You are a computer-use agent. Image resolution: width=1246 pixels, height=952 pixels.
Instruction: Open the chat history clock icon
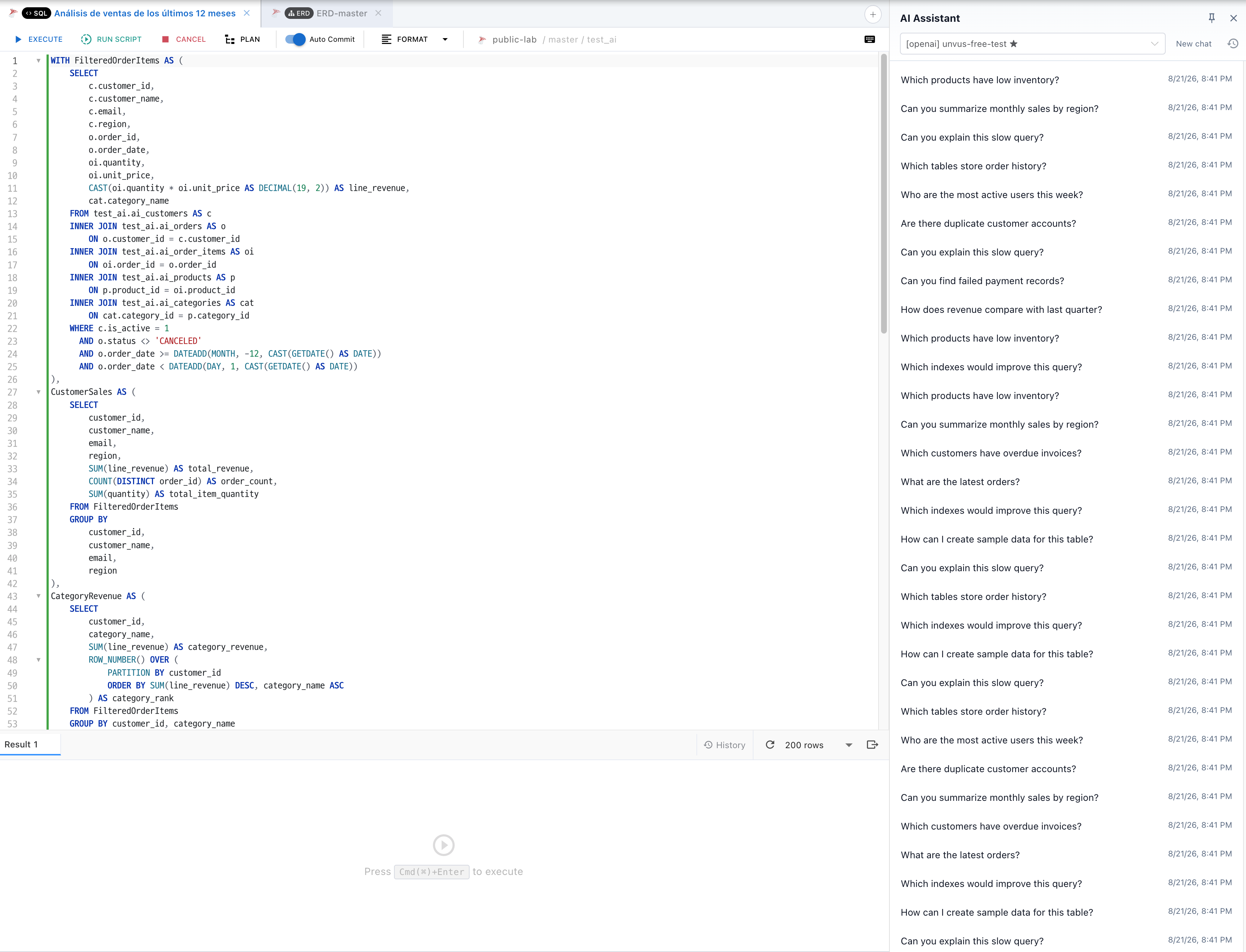click(x=1233, y=44)
